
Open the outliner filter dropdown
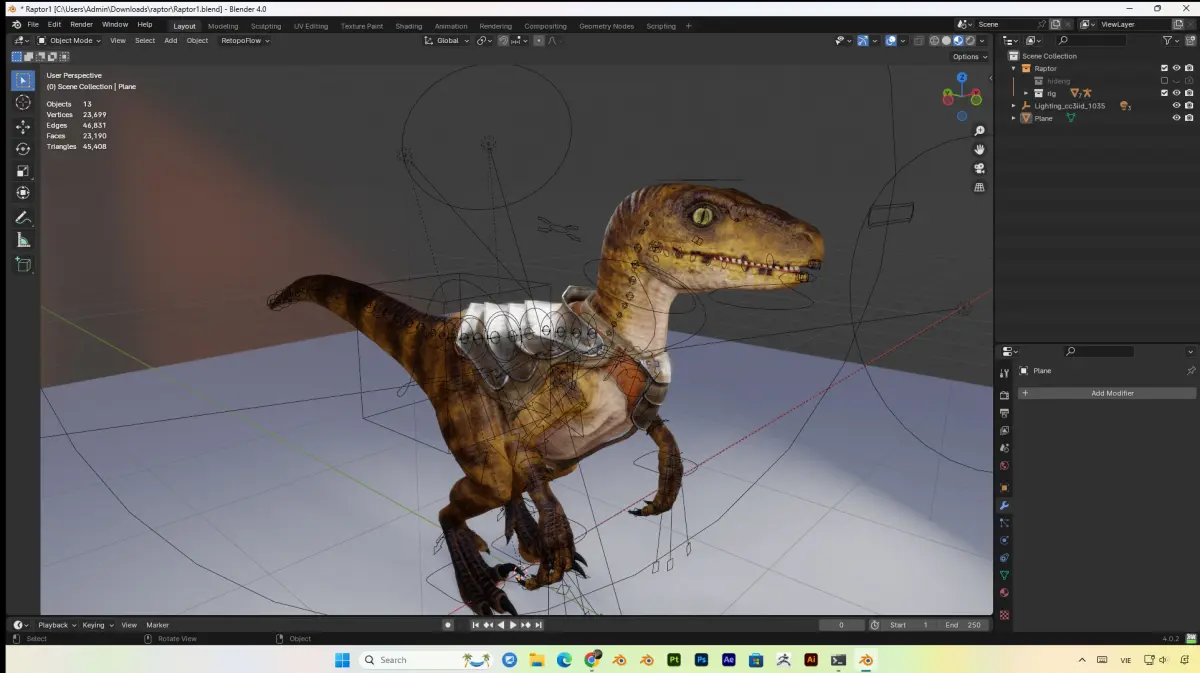tap(1170, 40)
